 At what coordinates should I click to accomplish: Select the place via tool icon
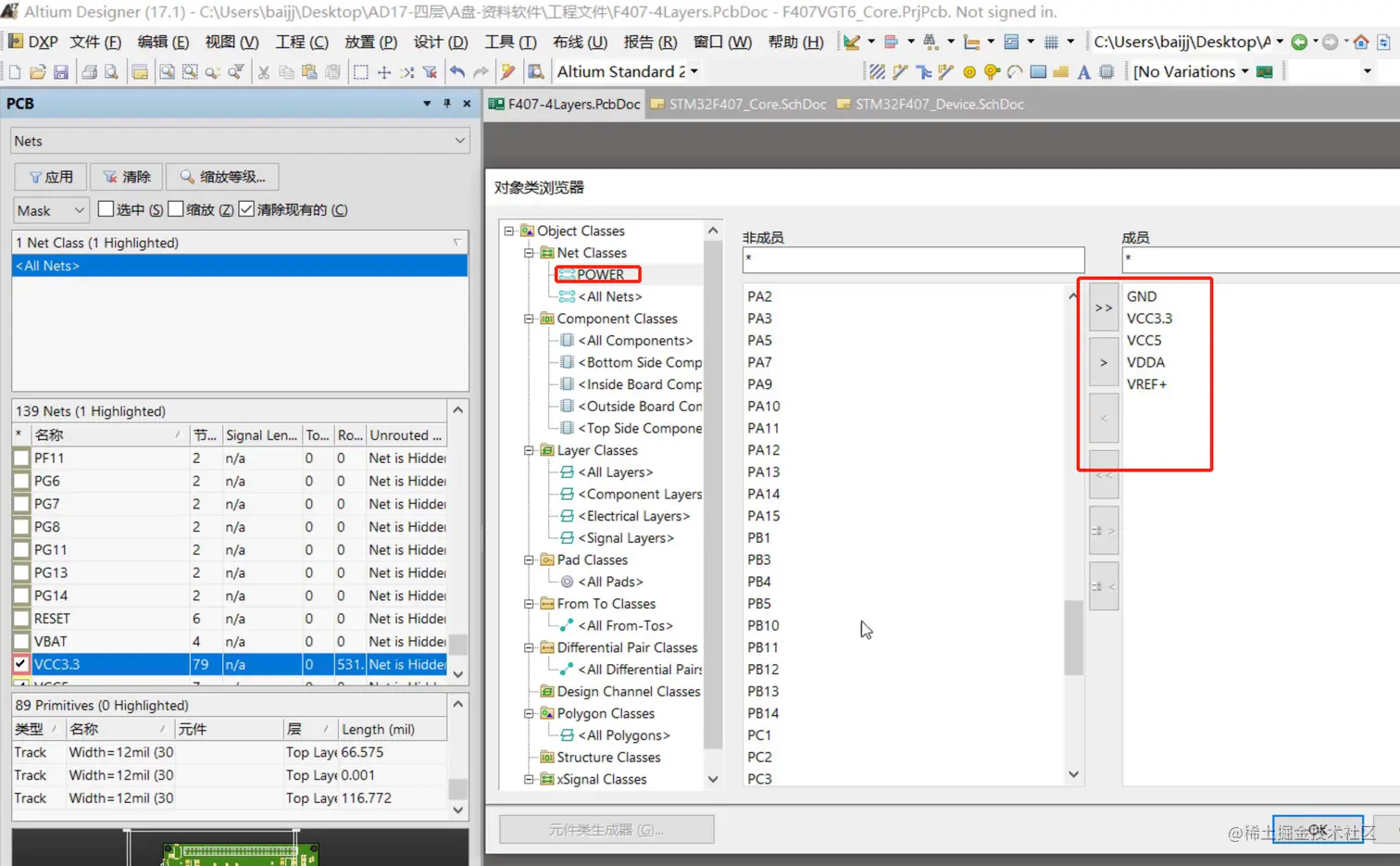tap(992, 72)
